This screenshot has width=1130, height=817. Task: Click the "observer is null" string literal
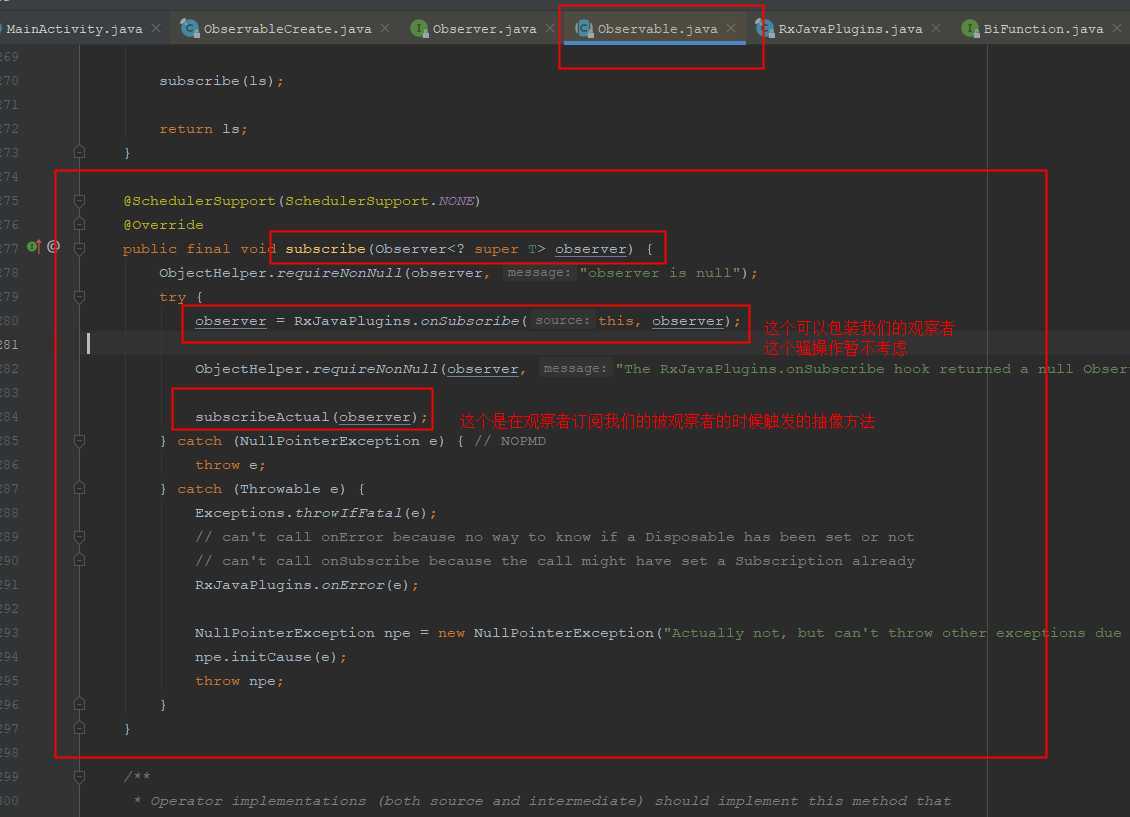coord(660,273)
